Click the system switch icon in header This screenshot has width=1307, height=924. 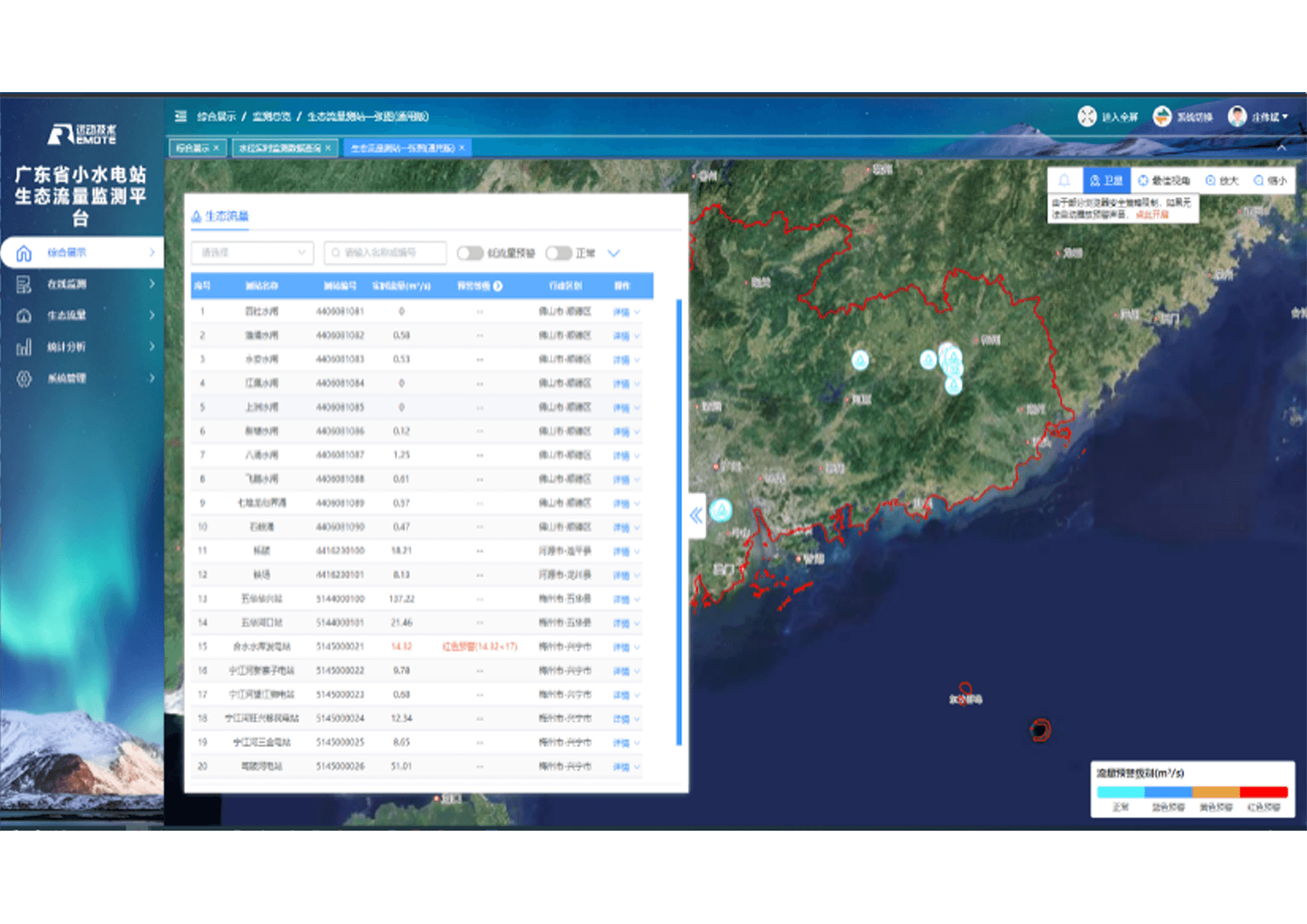coord(1162,117)
